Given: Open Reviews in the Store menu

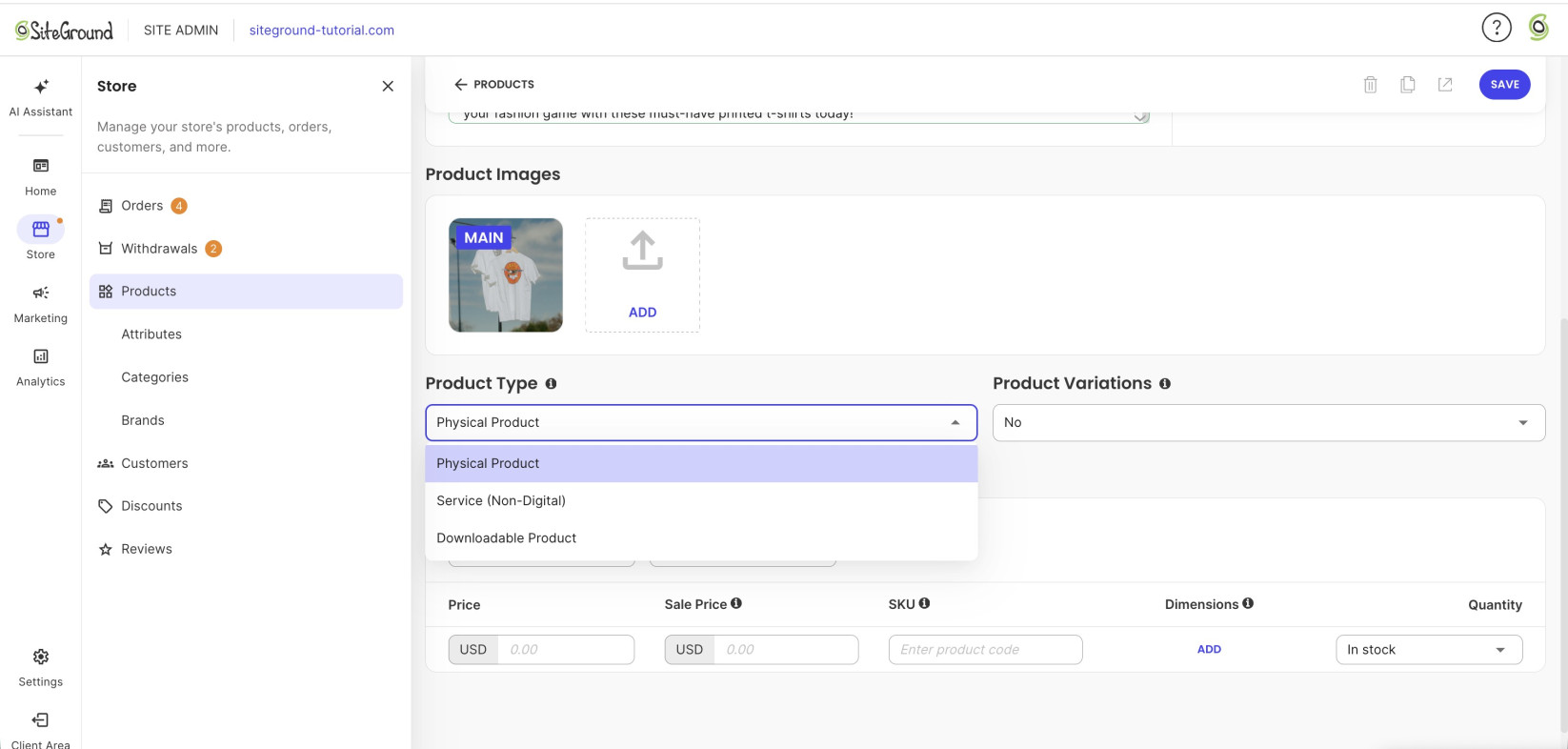Looking at the screenshot, I should (247, 549).
